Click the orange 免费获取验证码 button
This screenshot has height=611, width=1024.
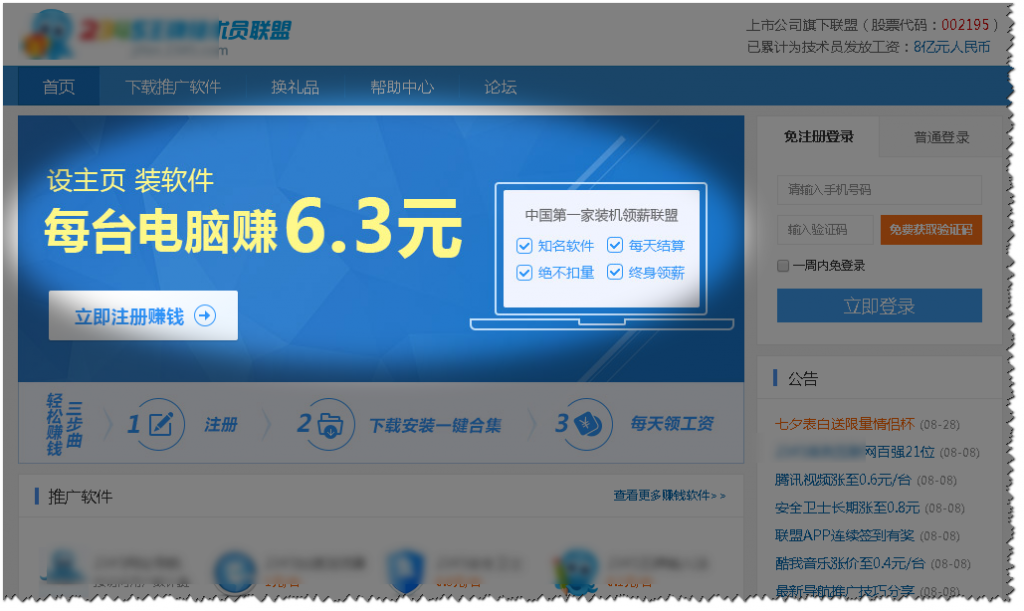coord(930,230)
